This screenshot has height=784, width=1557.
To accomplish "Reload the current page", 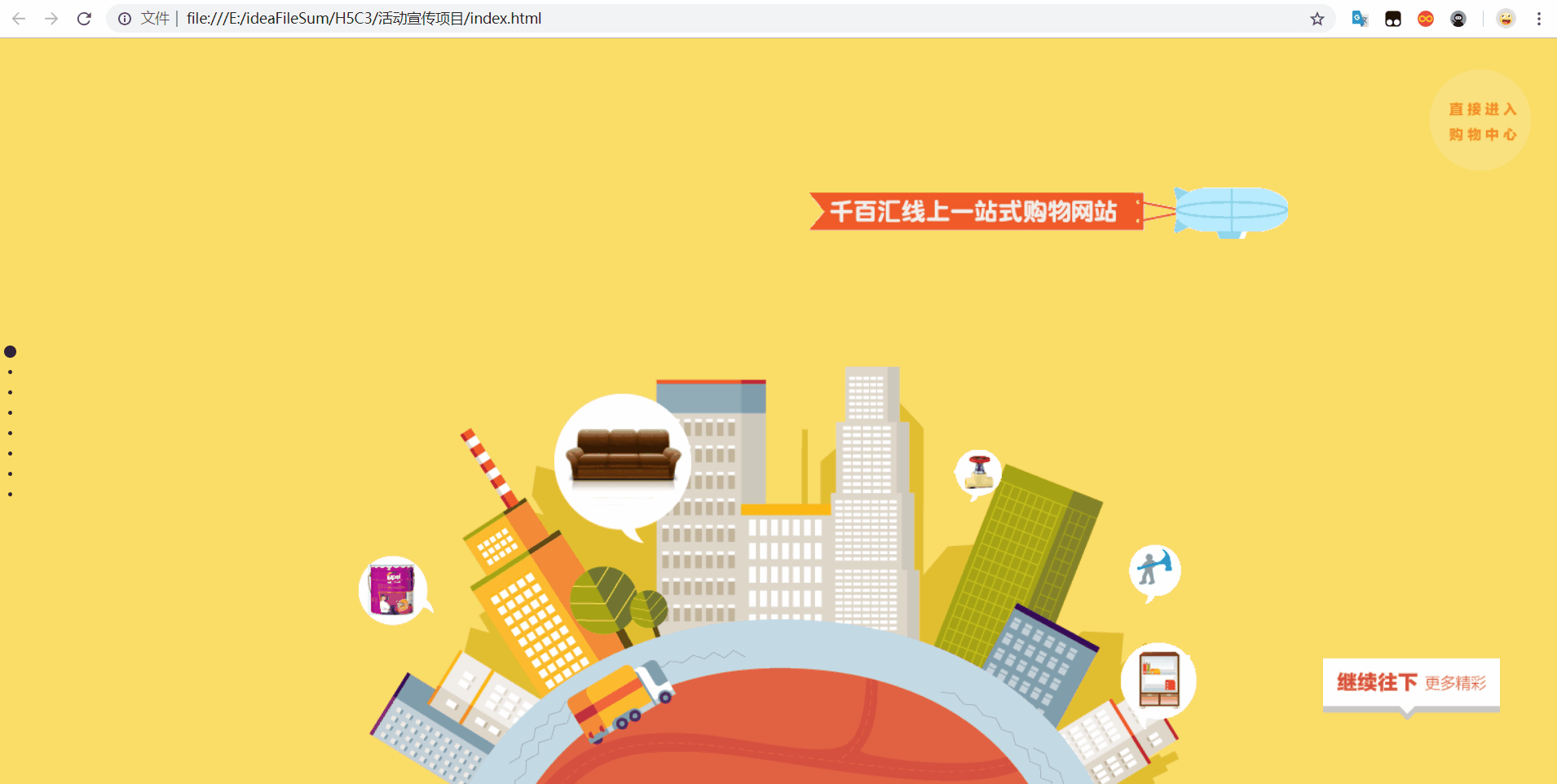I will 84,19.
